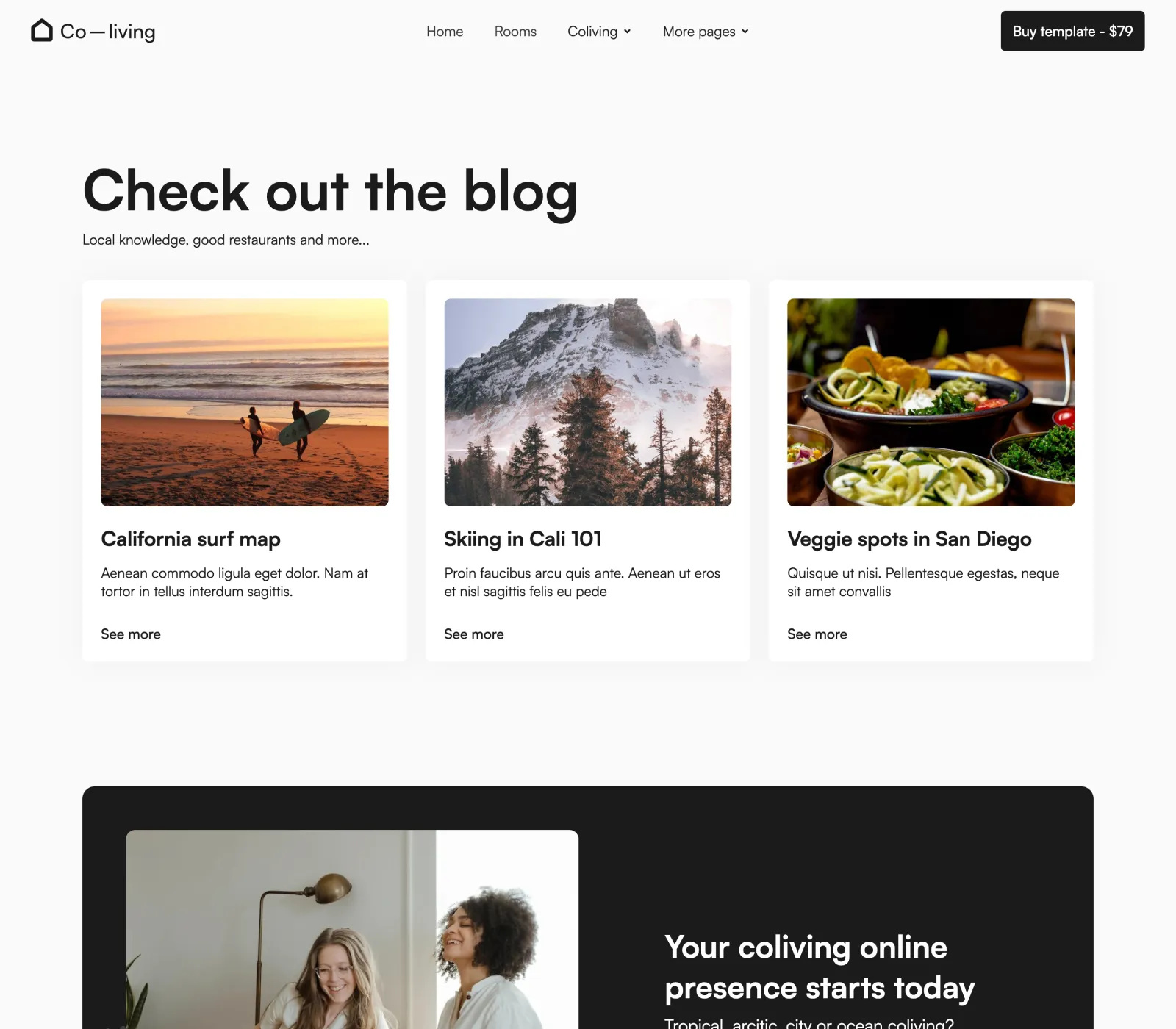The width and height of the screenshot is (1176, 1029).
Task: Click See more under Veggie spots
Action: tap(817, 634)
